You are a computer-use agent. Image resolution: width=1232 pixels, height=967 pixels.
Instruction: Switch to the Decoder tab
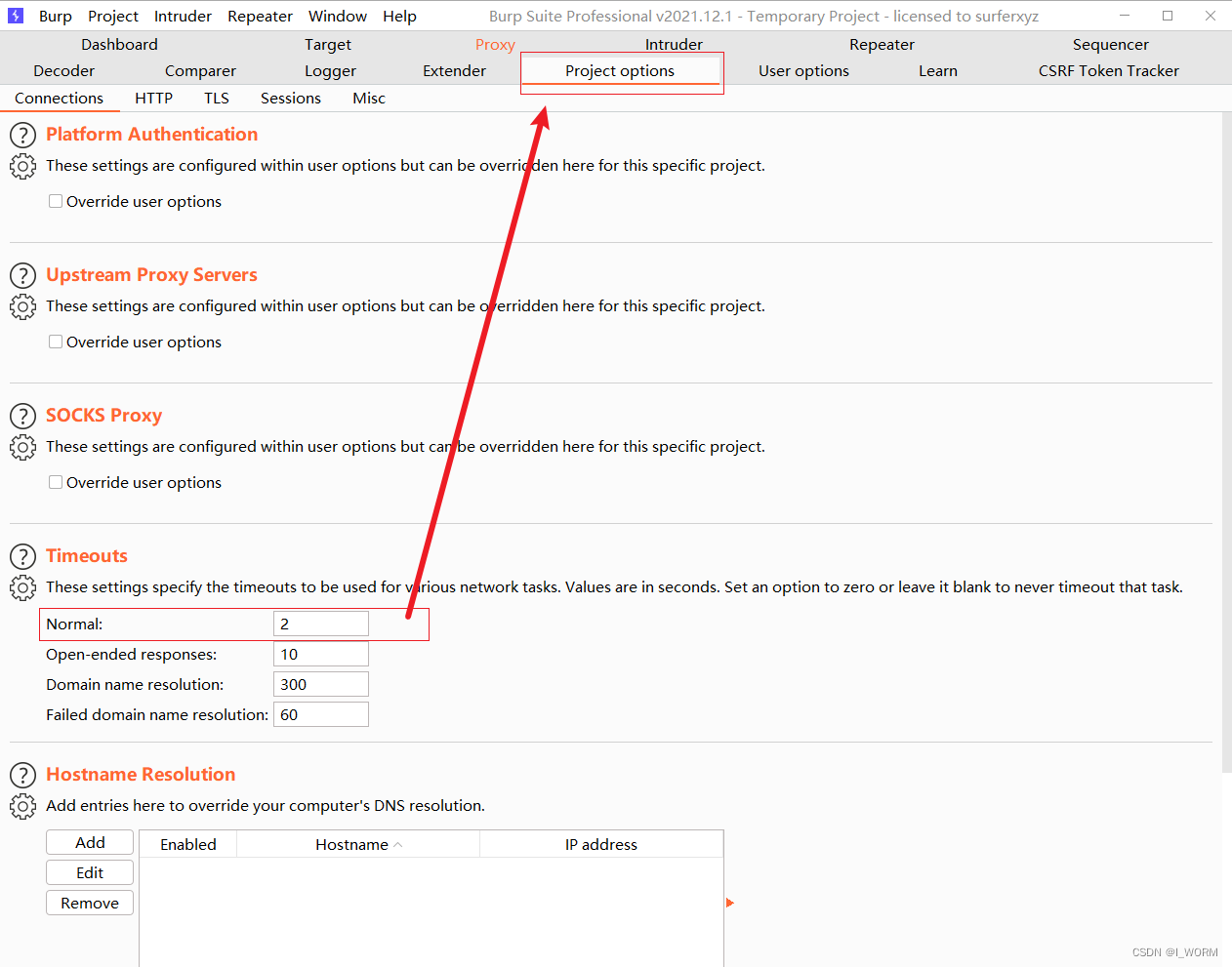(63, 70)
